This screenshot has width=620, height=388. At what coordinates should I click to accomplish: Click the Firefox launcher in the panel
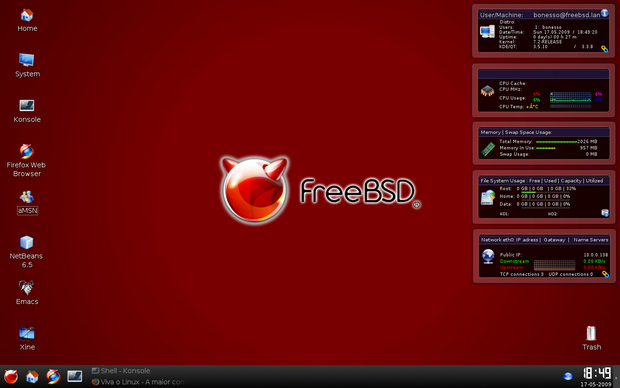click(x=53, y=377)
